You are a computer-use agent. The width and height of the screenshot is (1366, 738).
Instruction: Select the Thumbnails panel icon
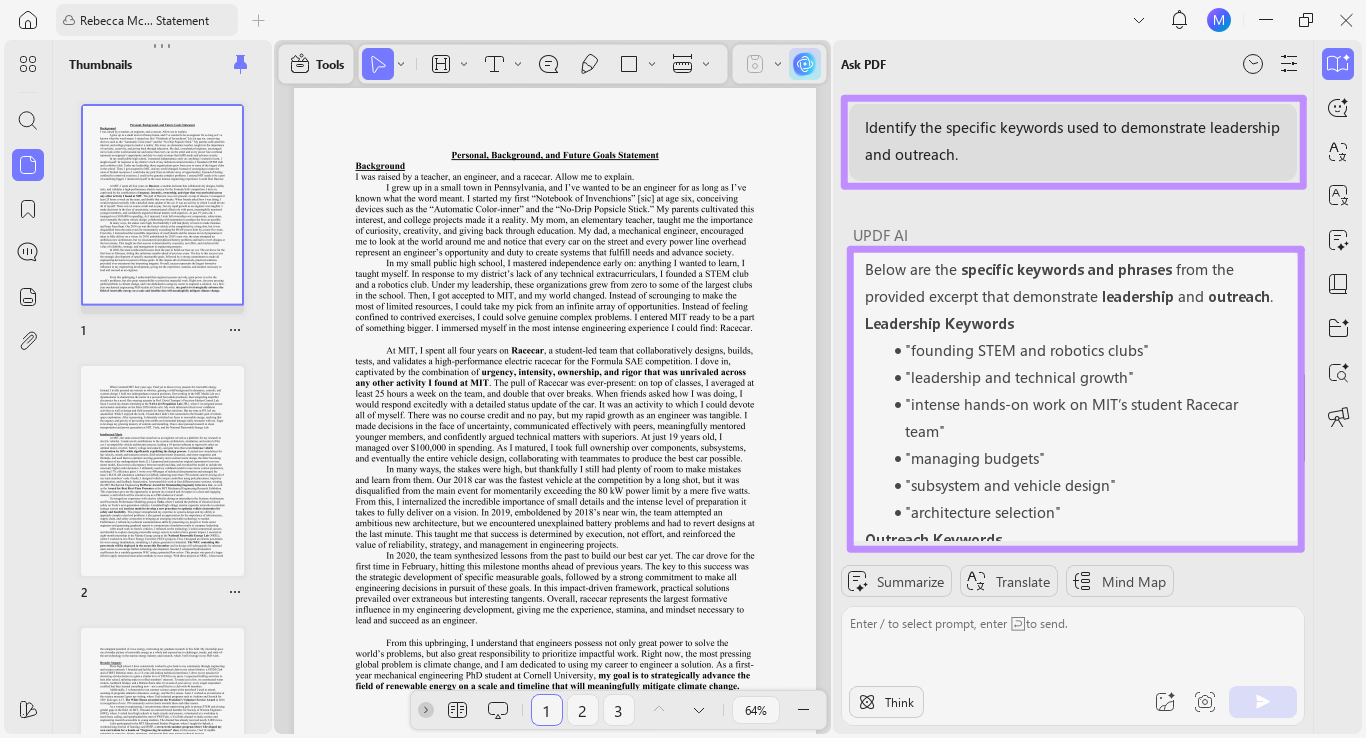[x=28, y=165]
